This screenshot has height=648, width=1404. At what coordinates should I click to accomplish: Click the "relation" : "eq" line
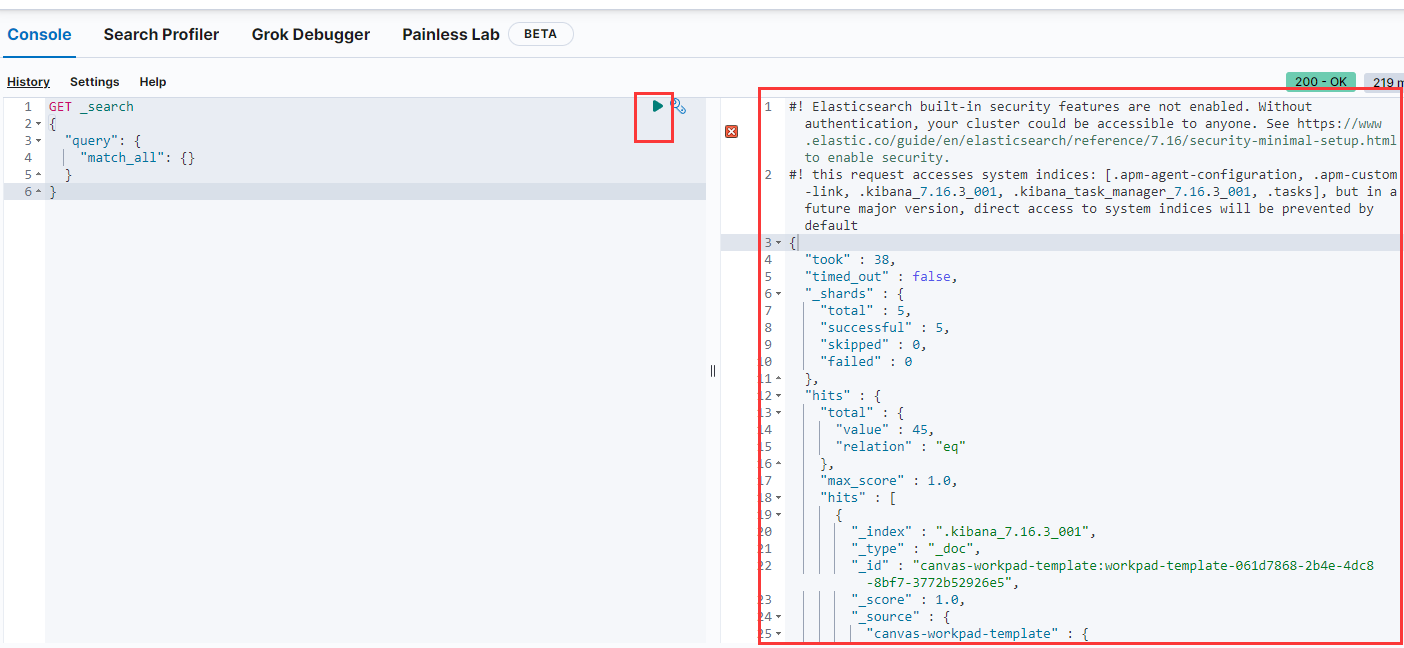click(901, 446)
